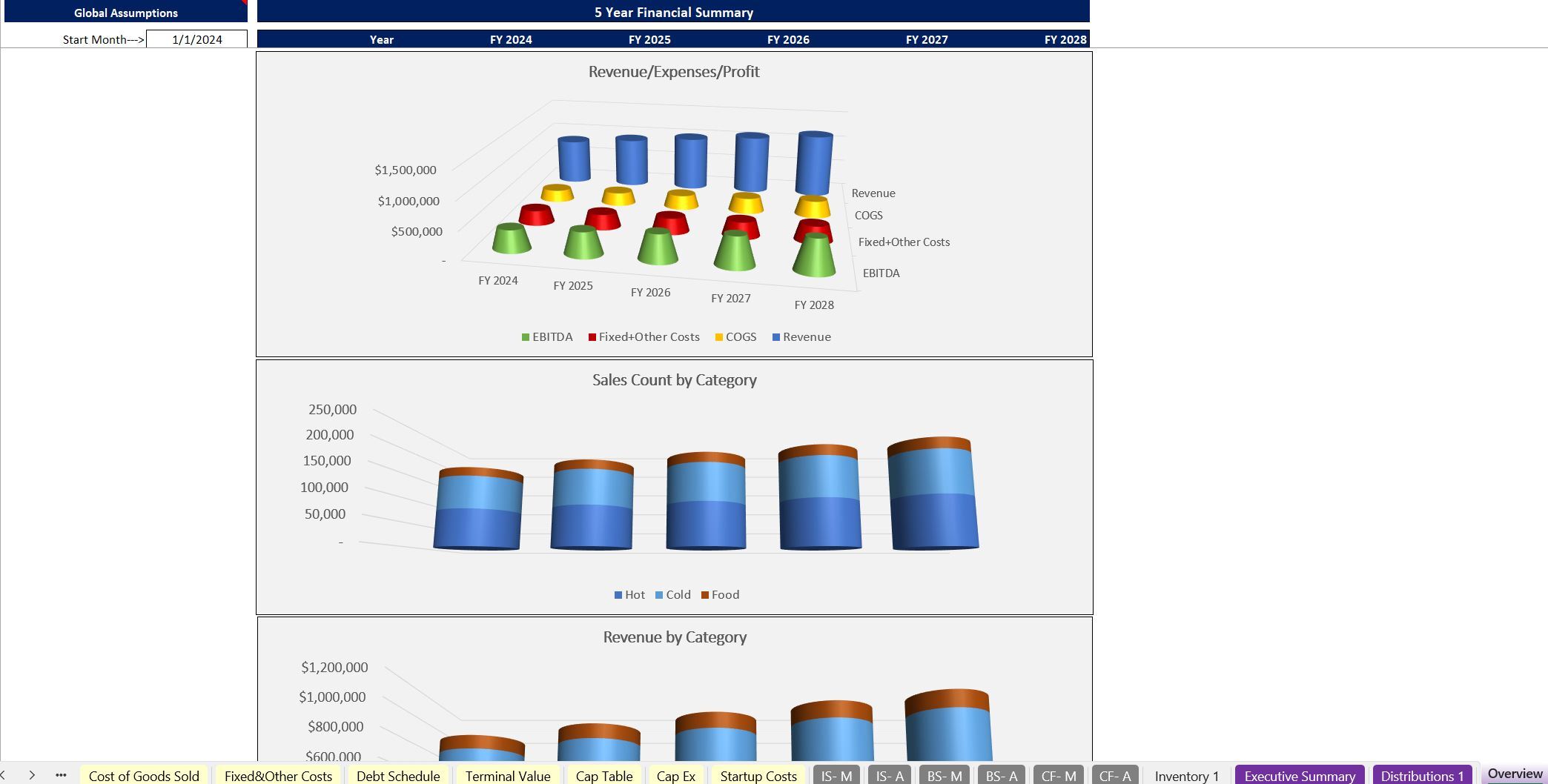Go to the Inventory 1 tab
1548x784 pixels.
pyautogui.click(x=1186, y=775)
